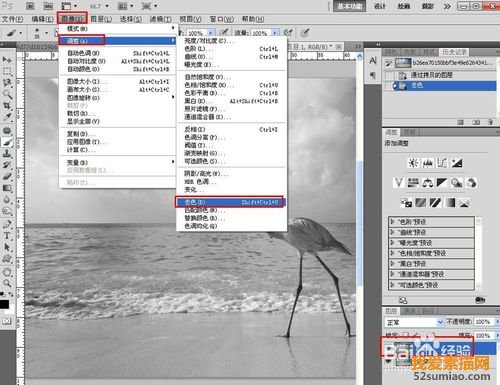
Task: Choose 去色 in the adjustments submenu
Action: pos(230,202)
